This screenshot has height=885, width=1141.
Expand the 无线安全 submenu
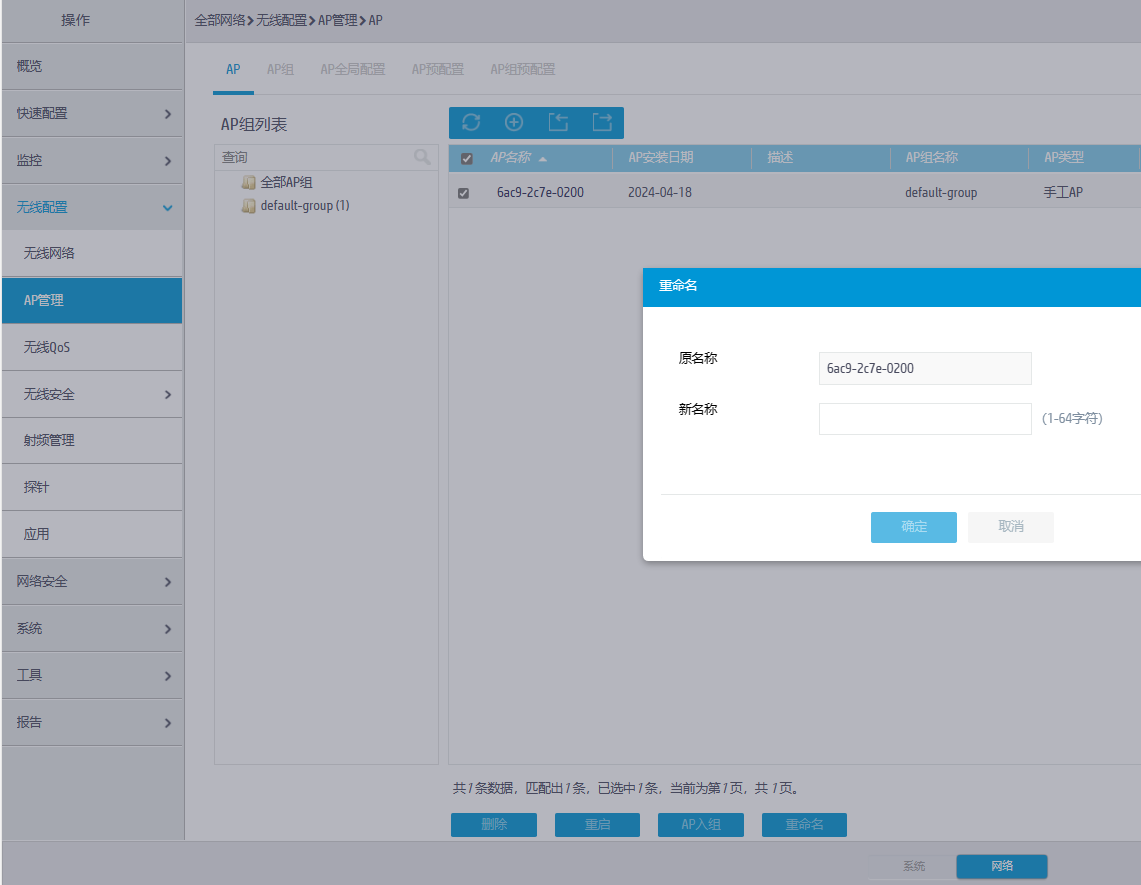167,395
